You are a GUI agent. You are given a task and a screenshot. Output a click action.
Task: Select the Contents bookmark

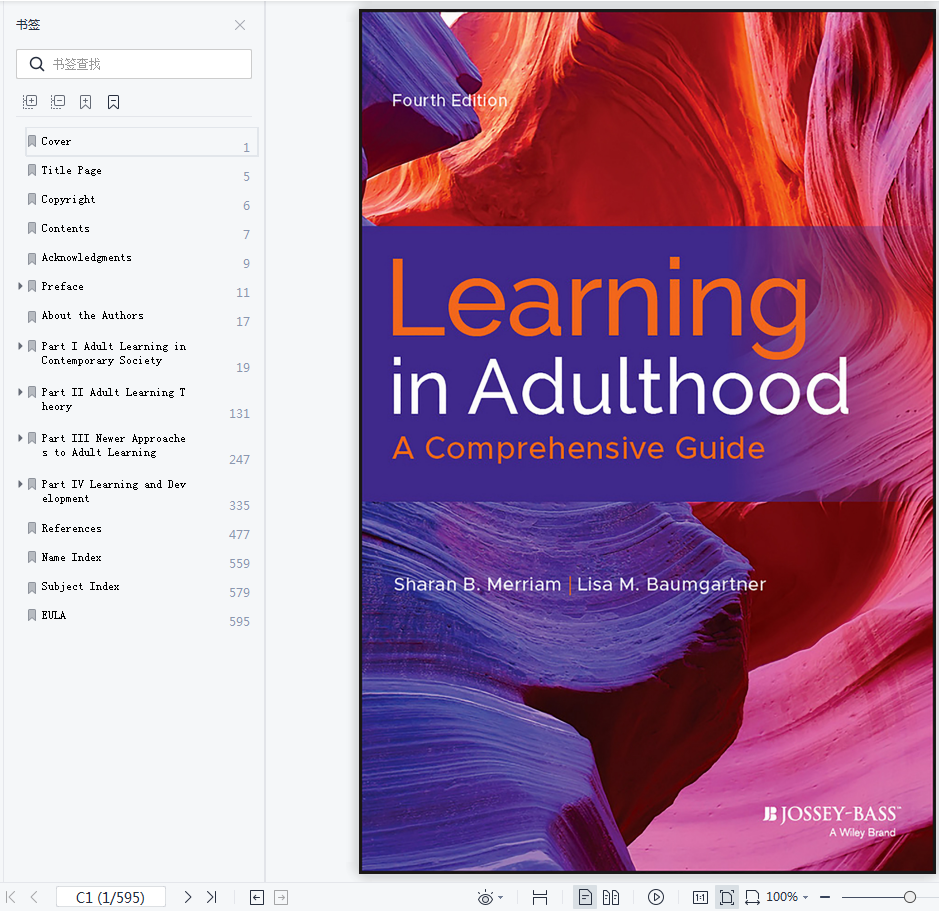coord(65,228)
